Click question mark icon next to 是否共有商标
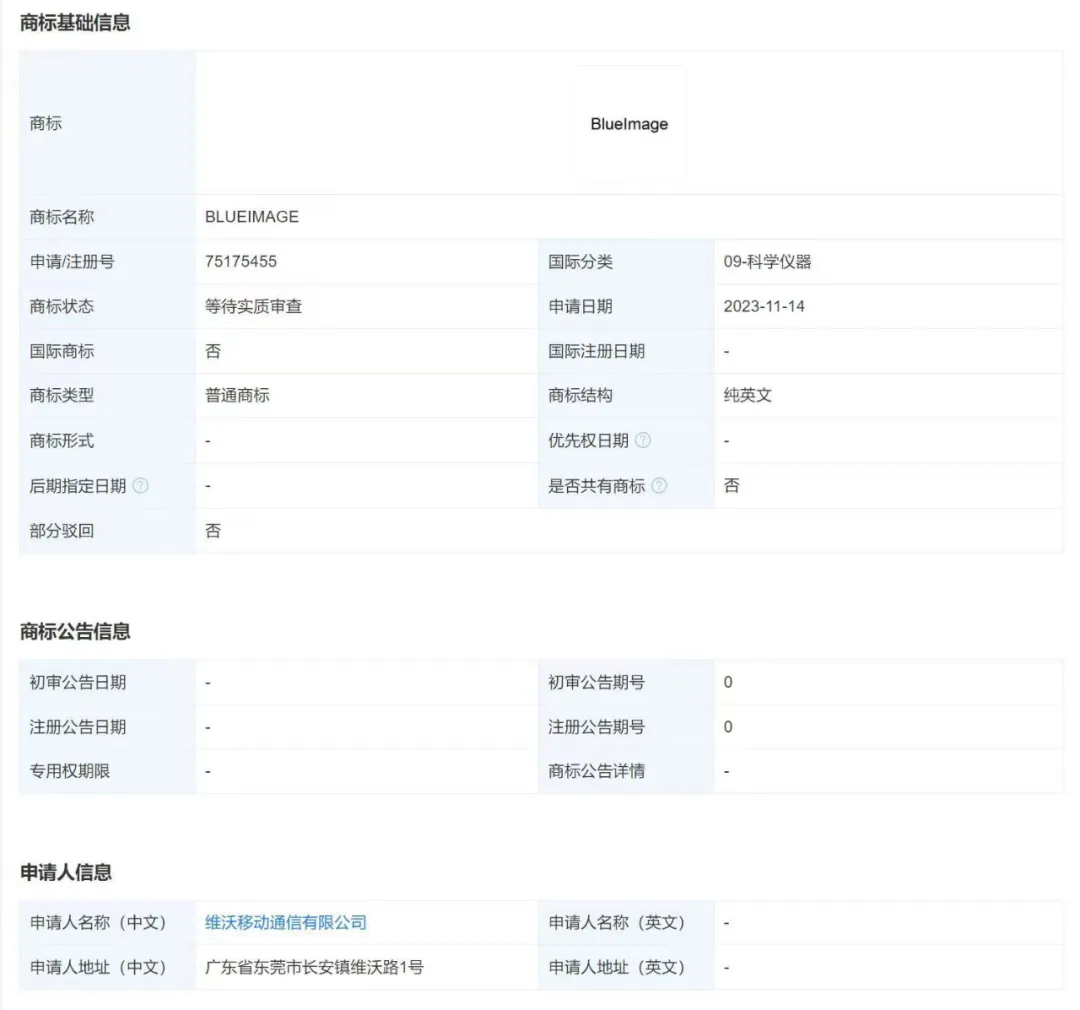 (659, 486)
